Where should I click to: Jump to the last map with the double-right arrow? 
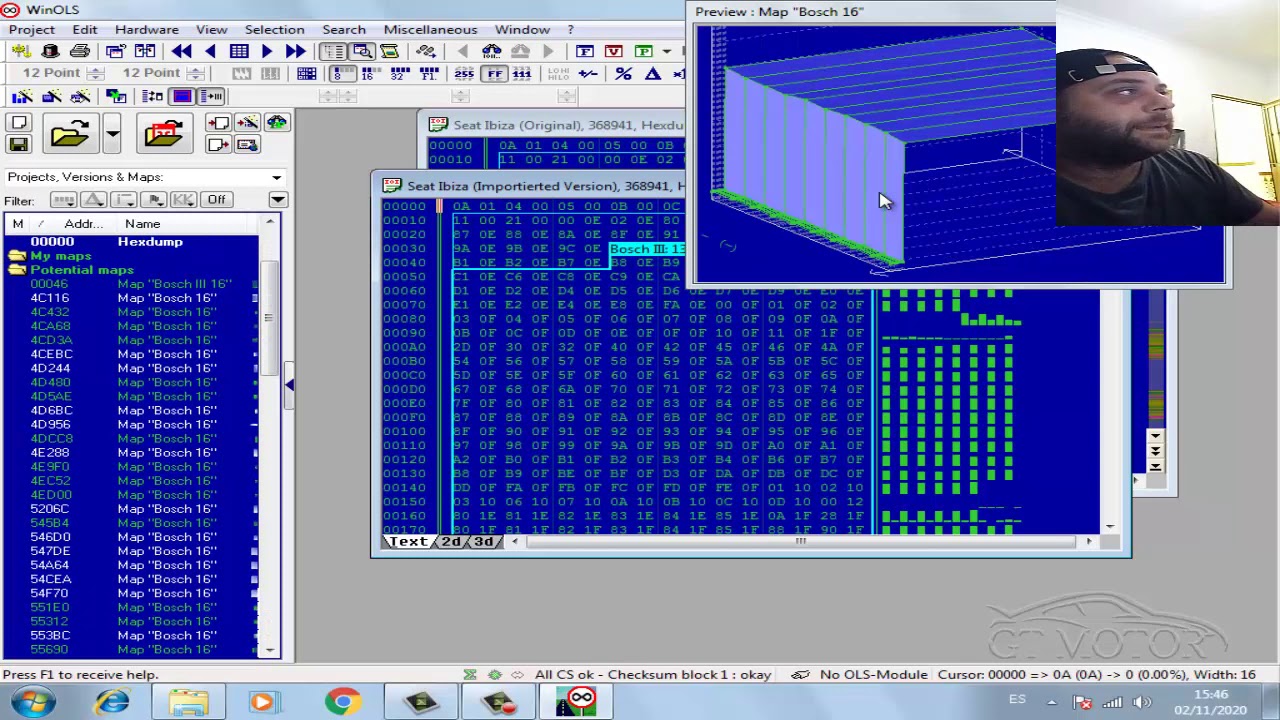[x=295, y=51]
